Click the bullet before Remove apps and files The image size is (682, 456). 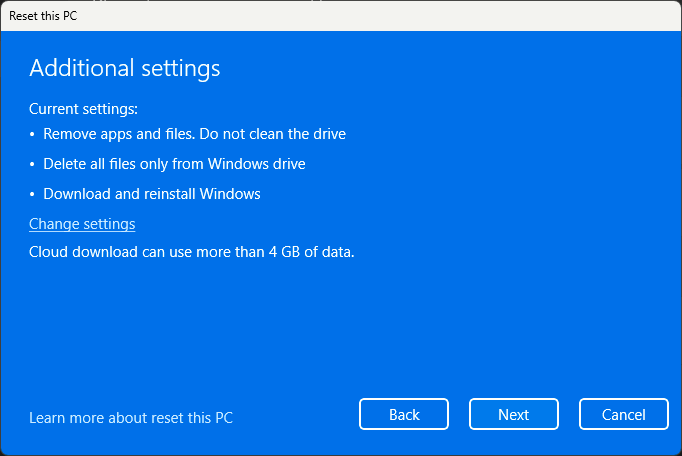click(x=32, y=134)
